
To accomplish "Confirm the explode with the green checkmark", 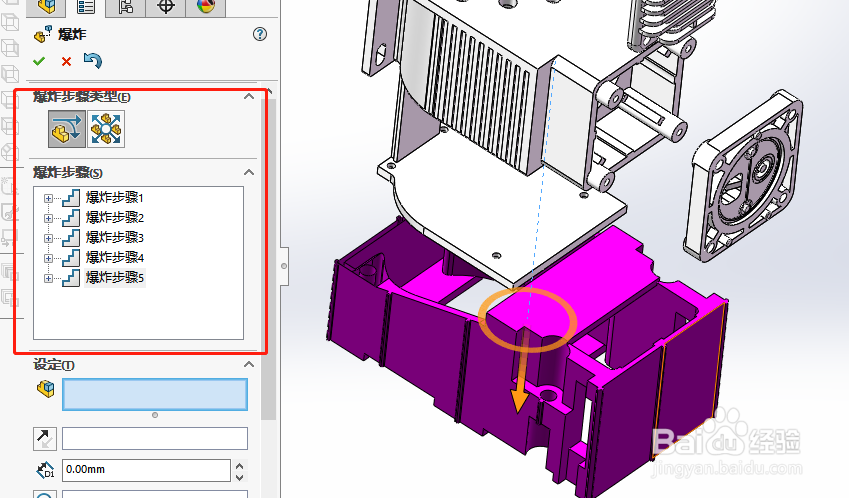I will [x=39, y=61].
